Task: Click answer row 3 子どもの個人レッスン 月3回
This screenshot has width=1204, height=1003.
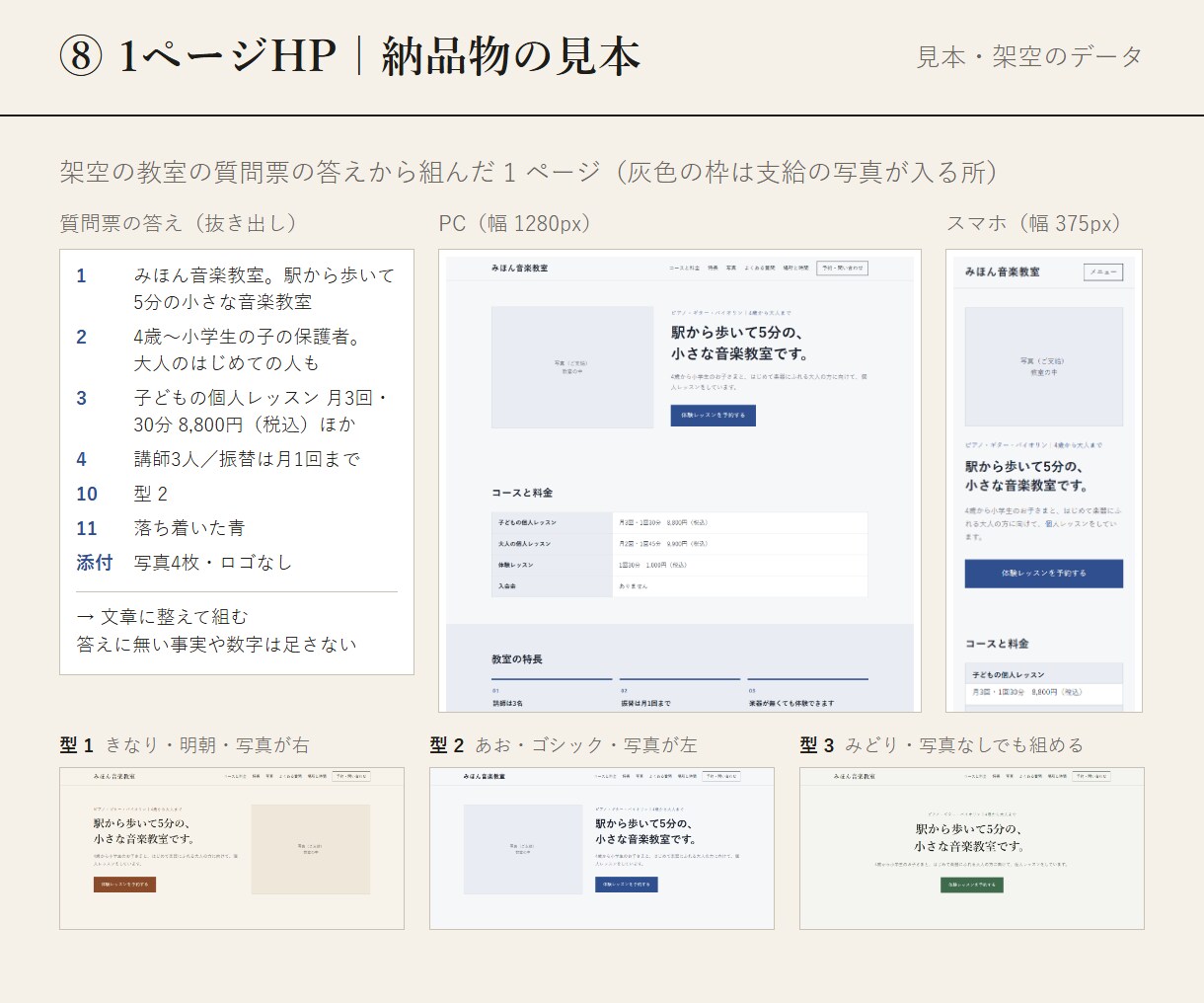Action: tap(237, 411)
